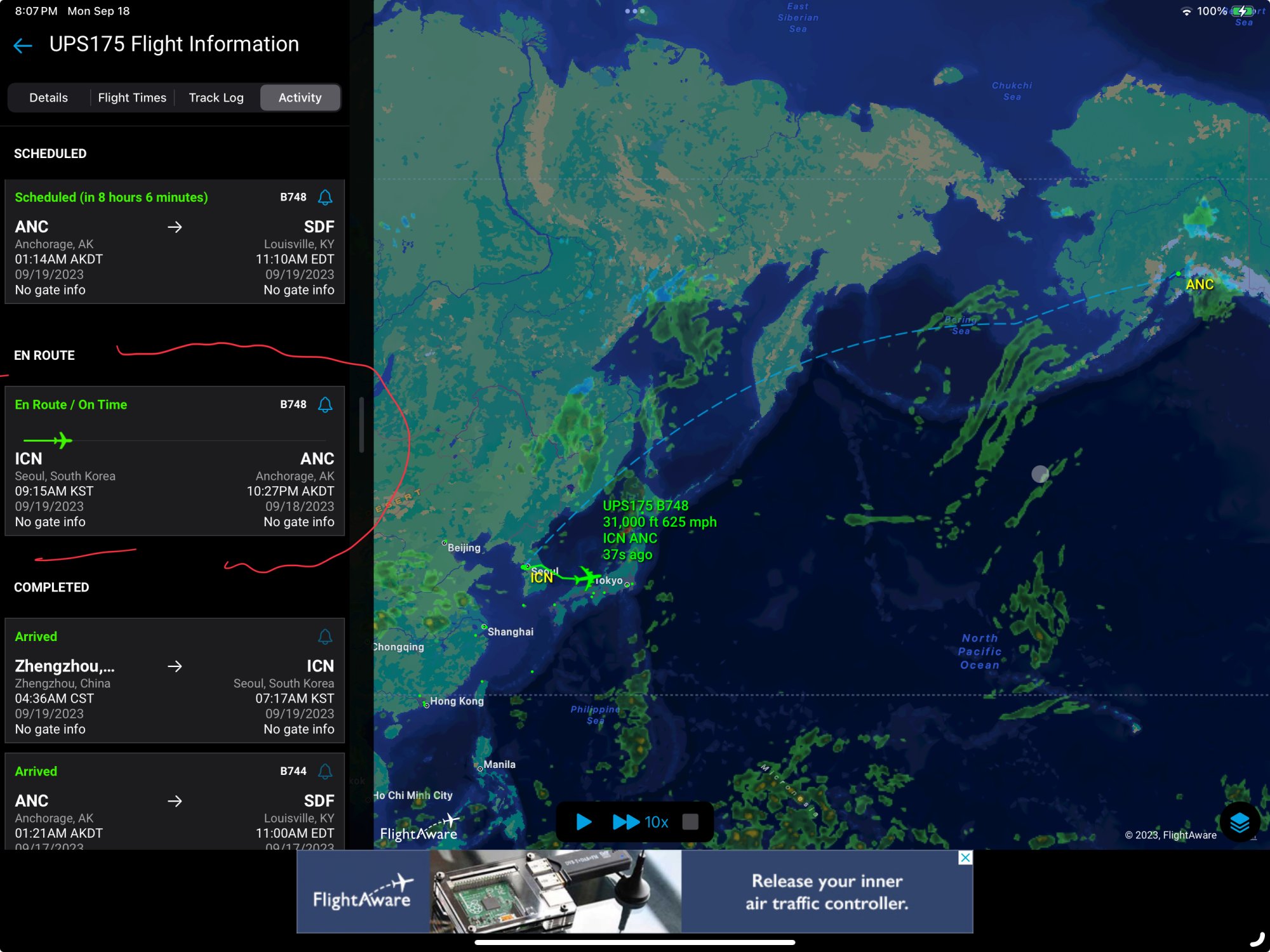Viewport: 1270px width, 952px height.
Task: Toggle alert bell for scheduled ANC-SDF flight
Action: point(325,197)
